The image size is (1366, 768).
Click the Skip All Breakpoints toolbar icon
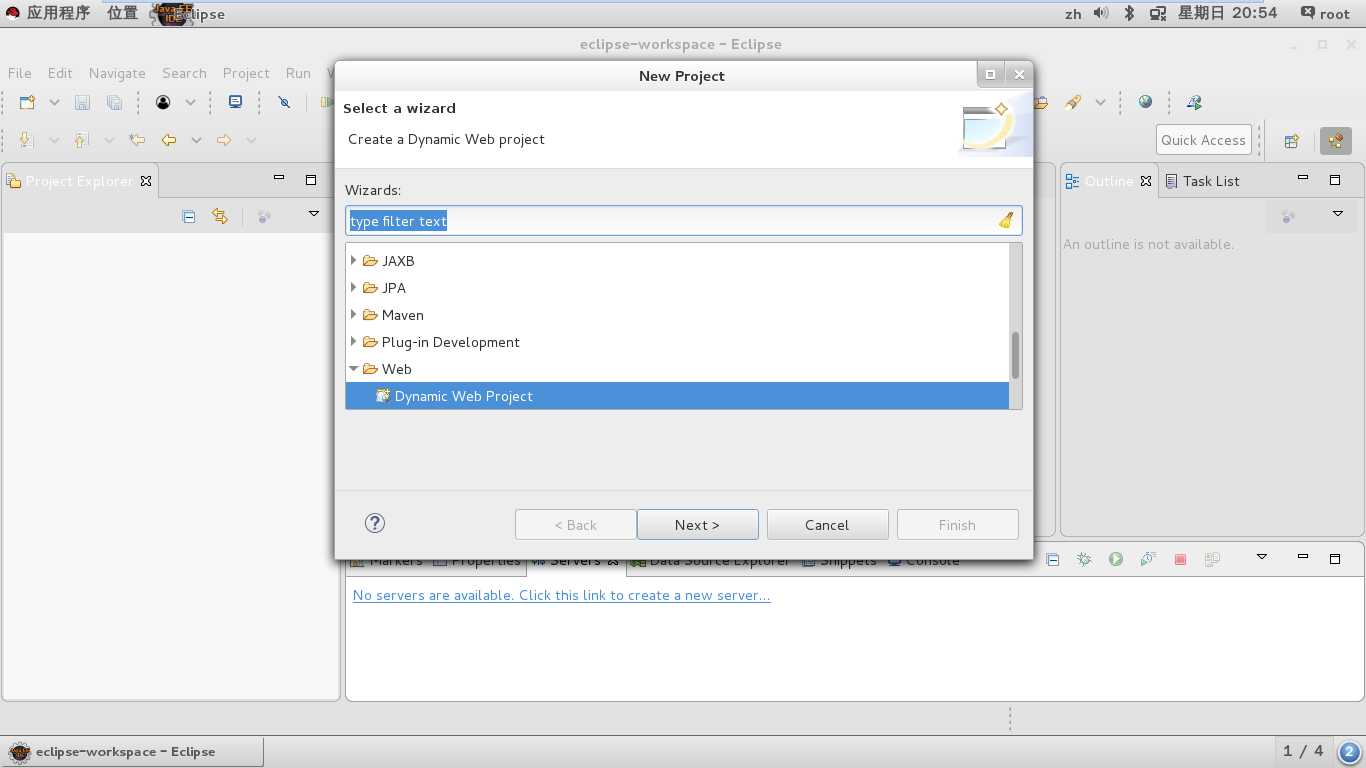(x=284, y=102)
